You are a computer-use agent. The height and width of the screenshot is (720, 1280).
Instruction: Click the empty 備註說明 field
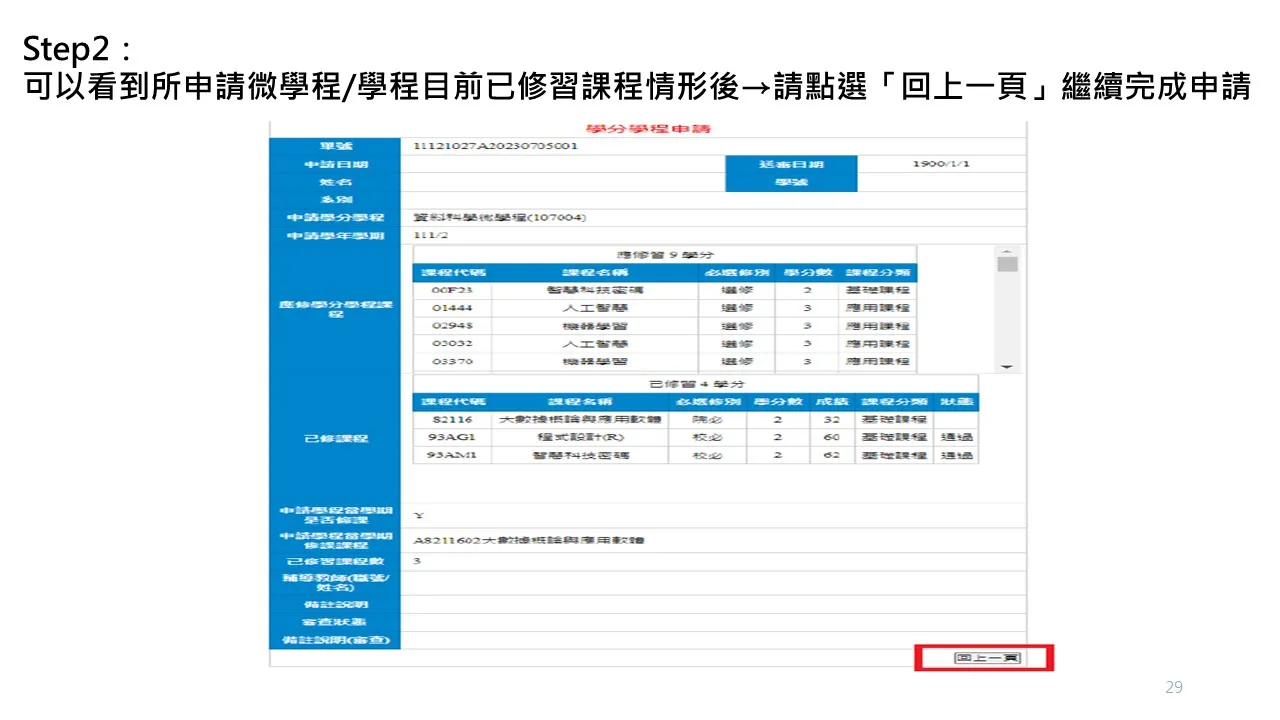(712, 605)
